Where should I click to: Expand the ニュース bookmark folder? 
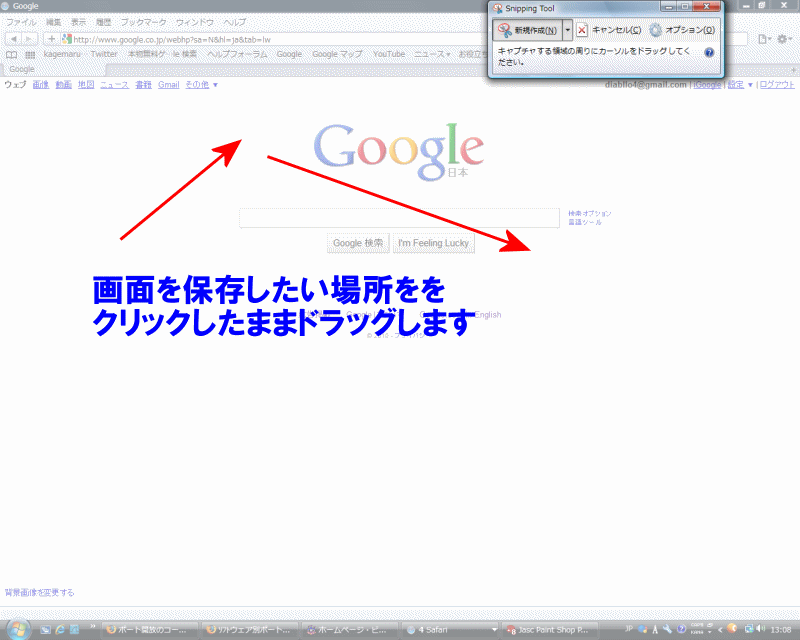click(432, 54)
